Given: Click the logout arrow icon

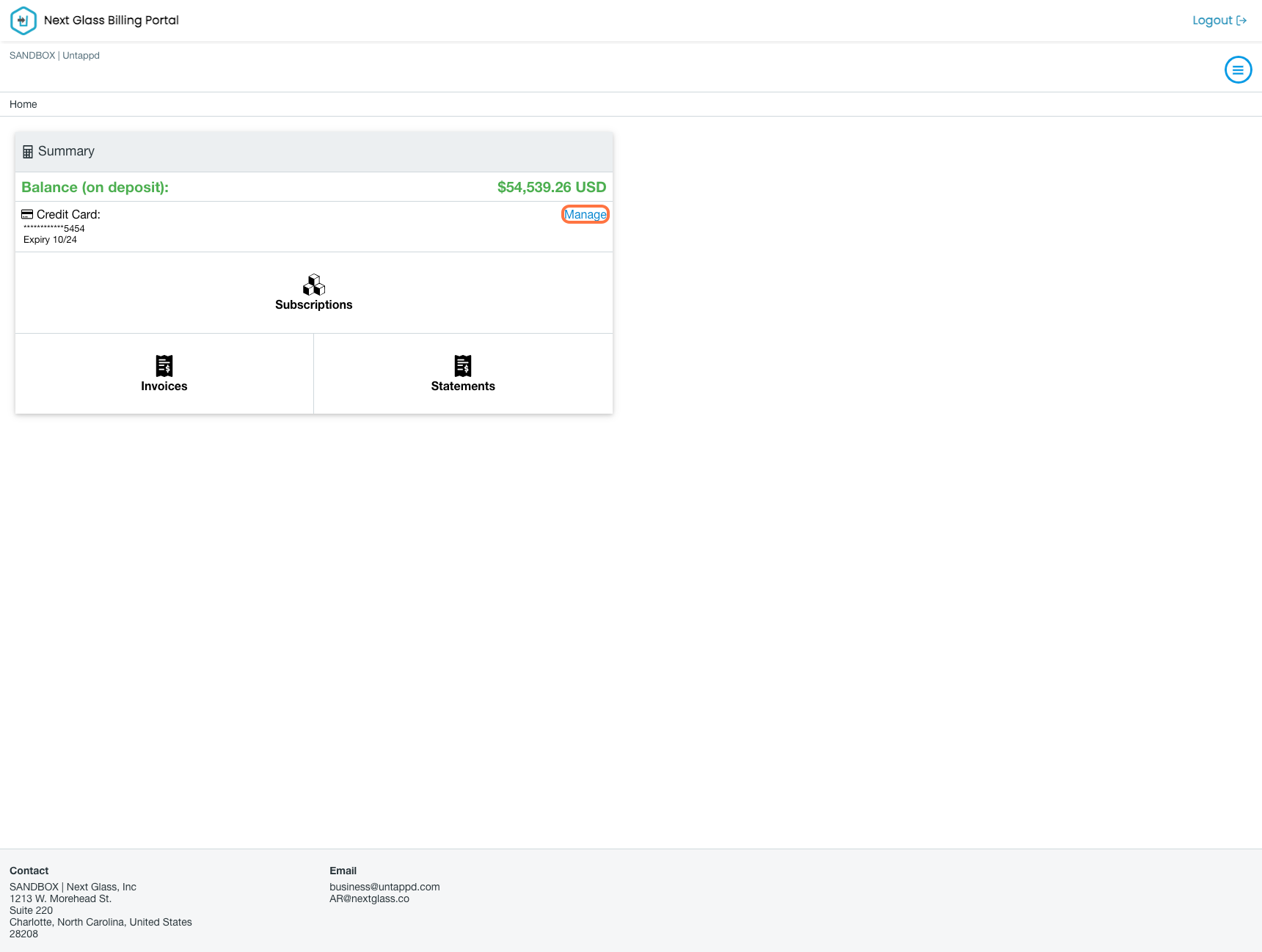Looking at the screenshot, I should (1241, 21).
